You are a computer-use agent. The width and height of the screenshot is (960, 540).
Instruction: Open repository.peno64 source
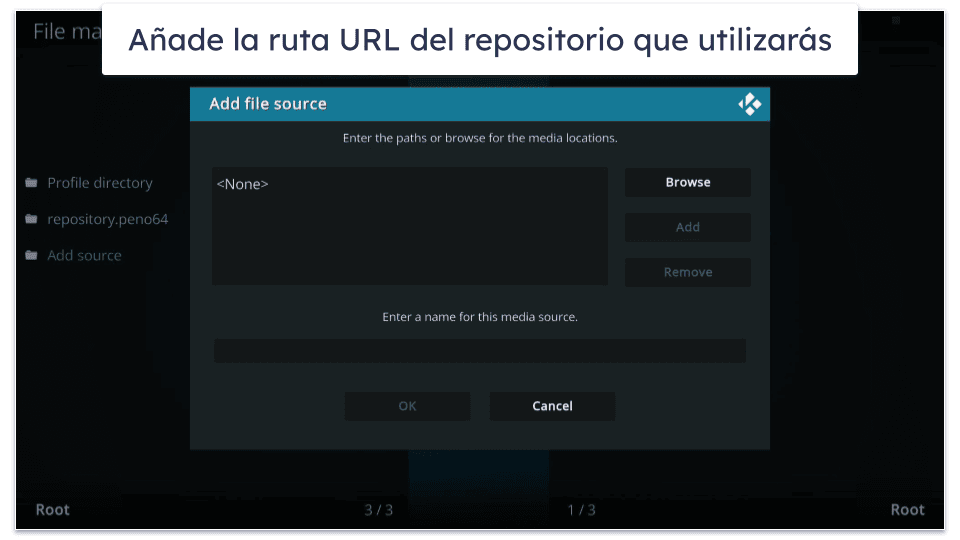pyautogui.click(x=107, y=219)
